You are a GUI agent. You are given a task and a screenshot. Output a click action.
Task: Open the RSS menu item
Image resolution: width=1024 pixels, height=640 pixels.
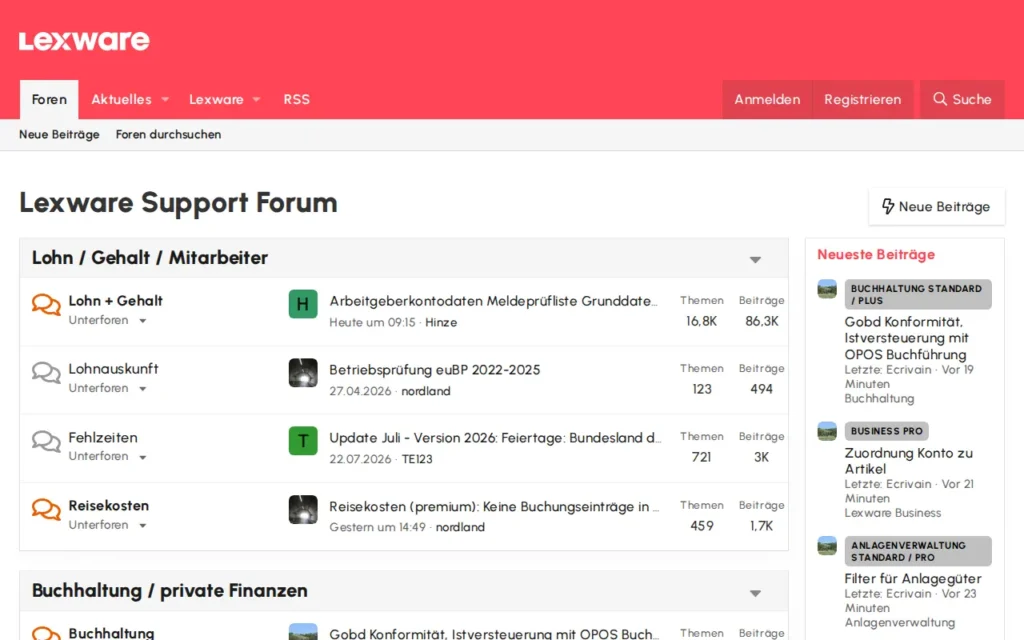(x=296, y=99)
